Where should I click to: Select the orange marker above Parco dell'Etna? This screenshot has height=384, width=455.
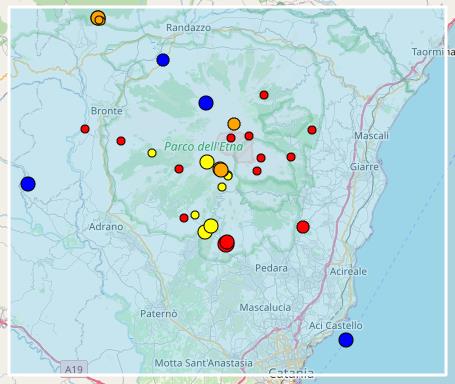tap(234, 124)
